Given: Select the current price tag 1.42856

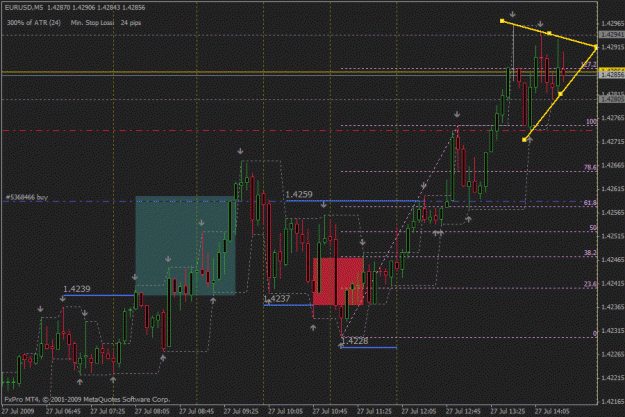Looking at the screenshot, I should 612,75.
